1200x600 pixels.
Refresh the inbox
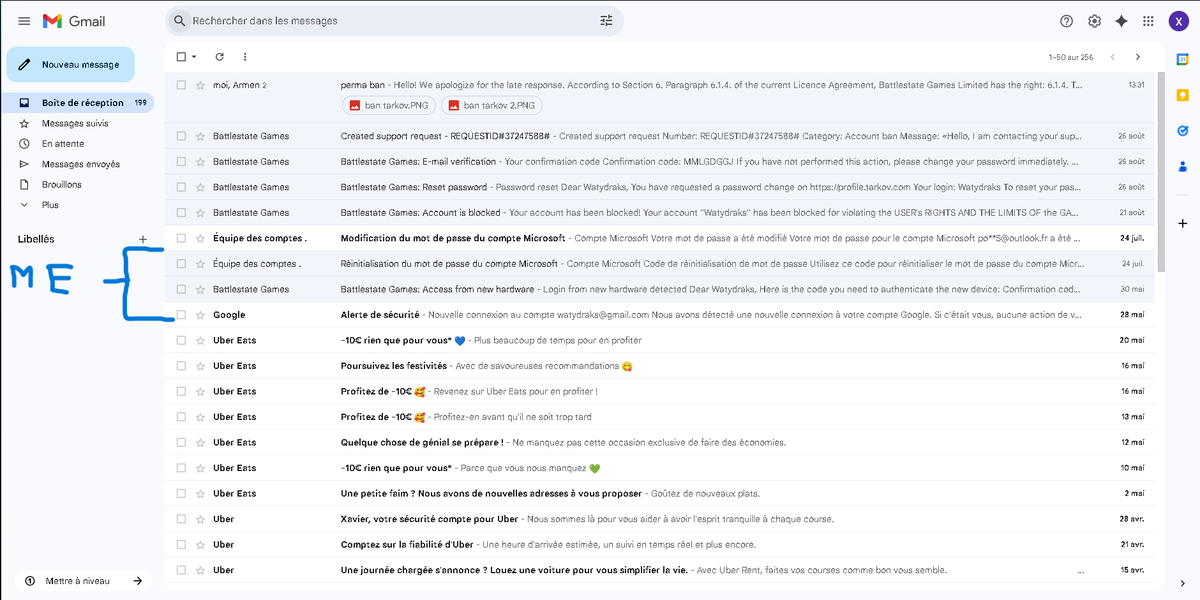coord(219,57)
